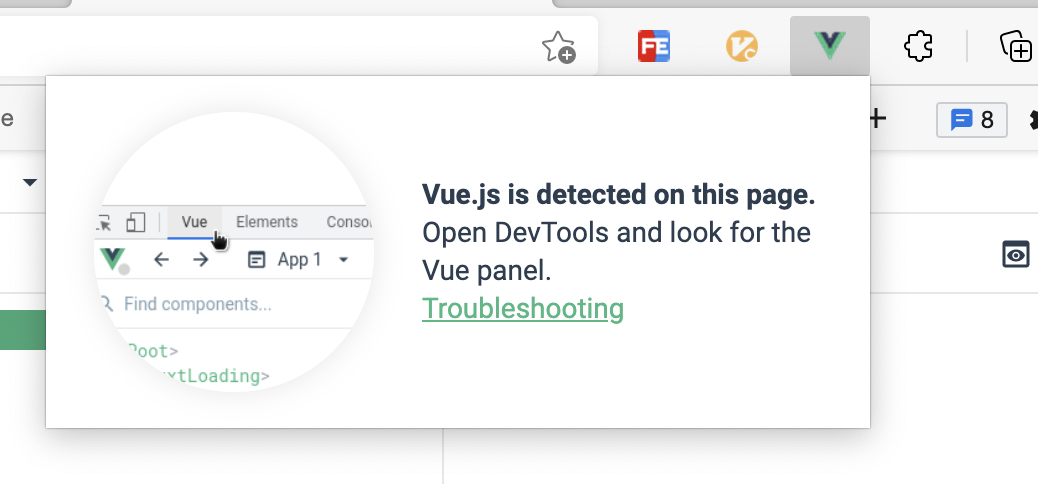The height and width of the screenshot is (484, 1038).
Task: Toggle the eye preview icon on page
Action: tap(1015, 254)
